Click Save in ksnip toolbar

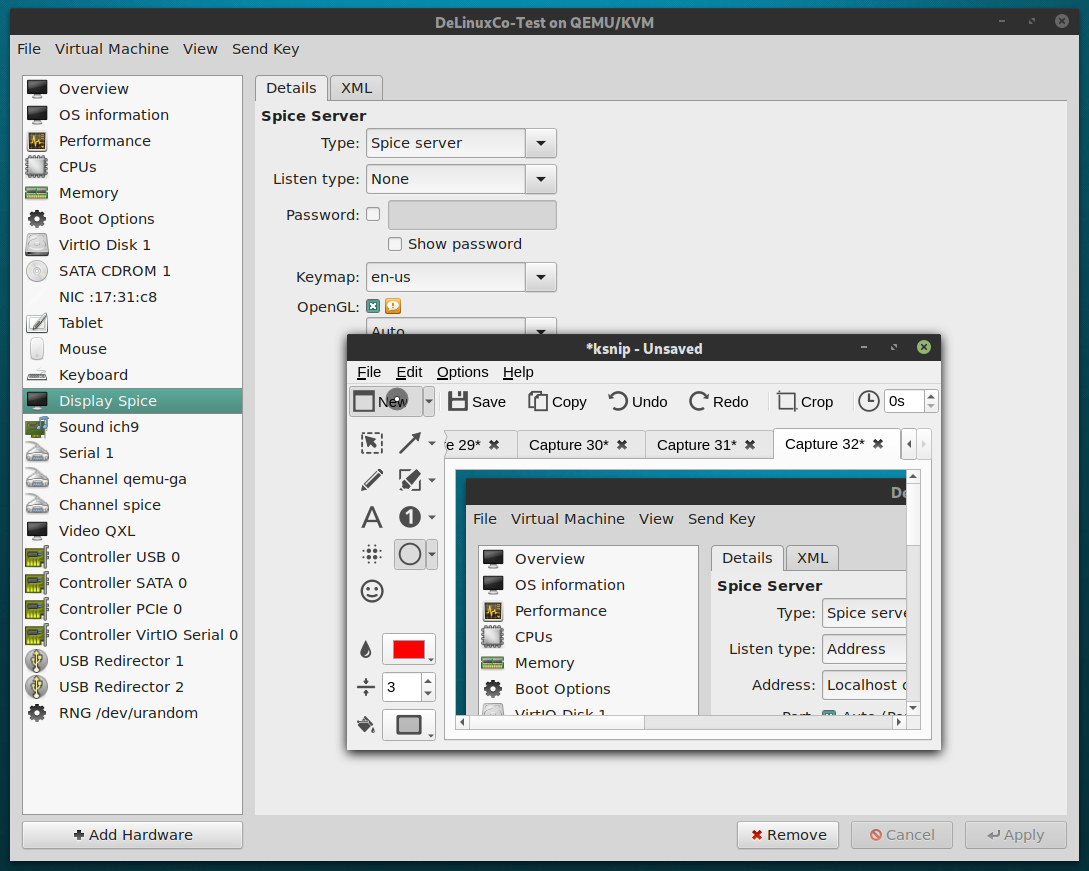(476, 401)
